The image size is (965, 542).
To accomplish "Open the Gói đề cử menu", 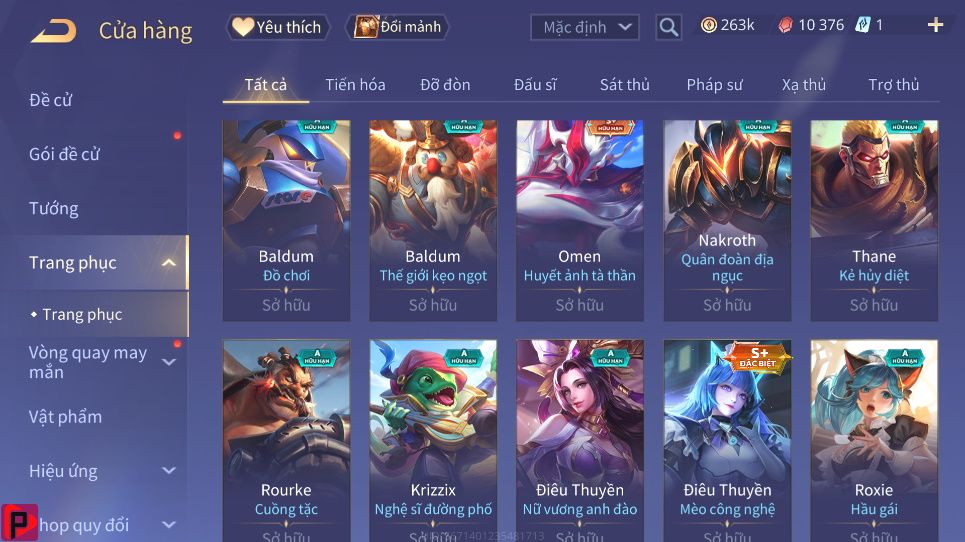I will click(64, 154).
